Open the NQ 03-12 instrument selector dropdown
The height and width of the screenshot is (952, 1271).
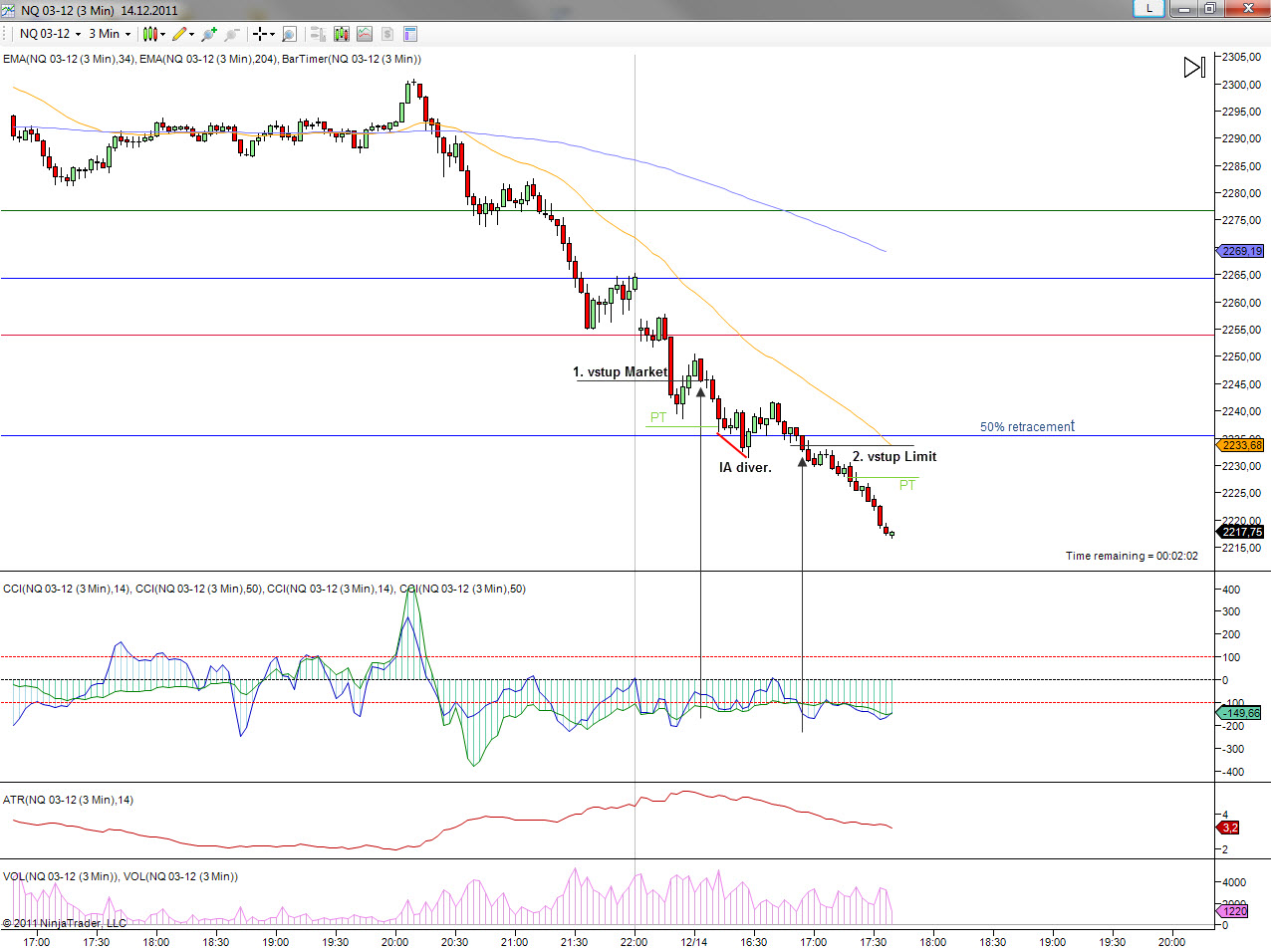pyautogui.click(x=51, y=34)
